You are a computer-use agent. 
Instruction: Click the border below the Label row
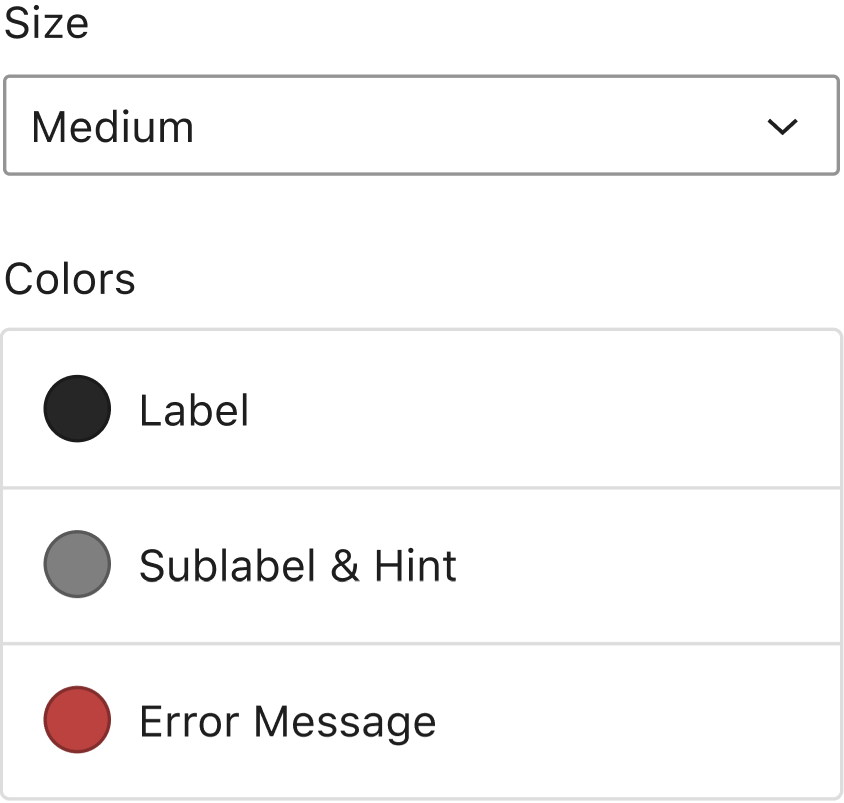click(421, 488)
